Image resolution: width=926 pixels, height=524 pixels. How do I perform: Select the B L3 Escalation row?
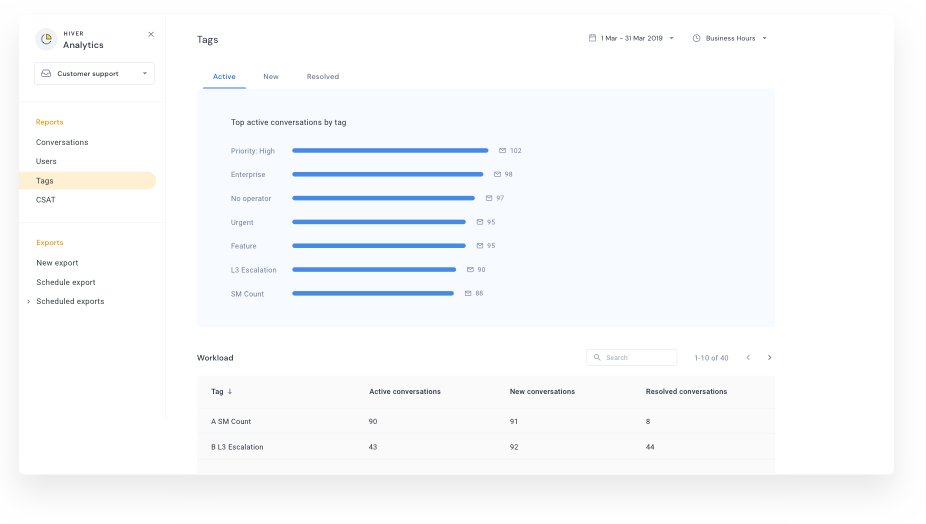point(486,447)
